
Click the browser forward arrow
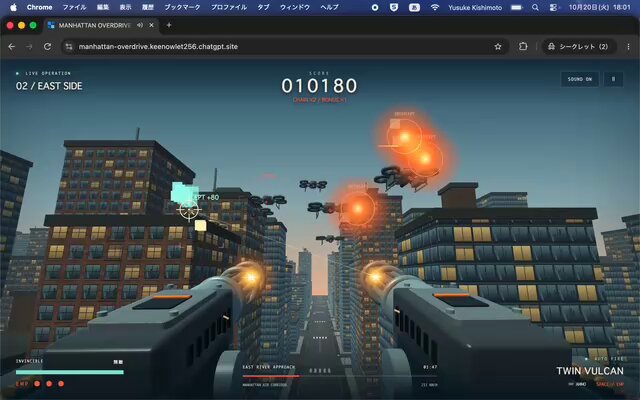(29, 47)
